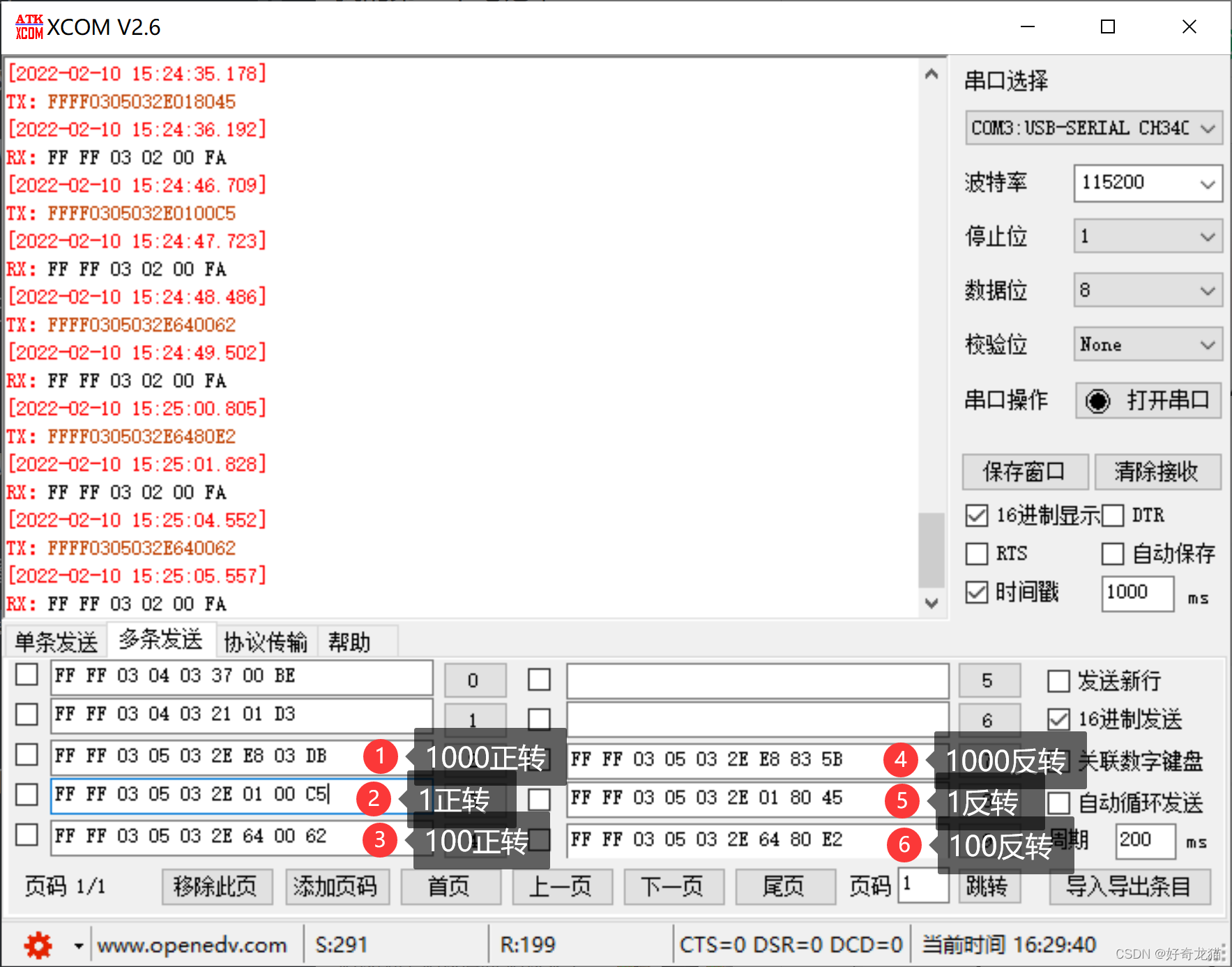Click timestamp [2022-02-10 15:25:00.805]
Image resolution: width=1232 pixels, height=967 pixels.
coord(137,409)
